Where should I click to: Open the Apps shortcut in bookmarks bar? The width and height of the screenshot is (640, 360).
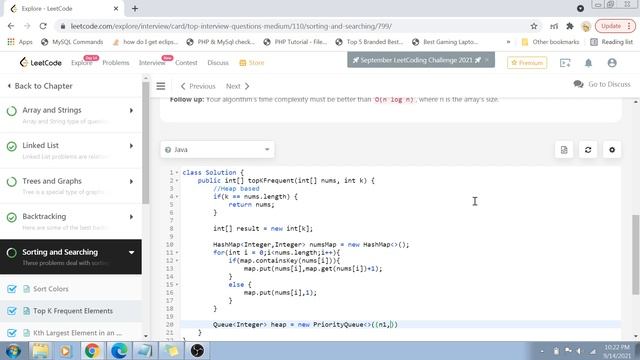tap(20, 42)
